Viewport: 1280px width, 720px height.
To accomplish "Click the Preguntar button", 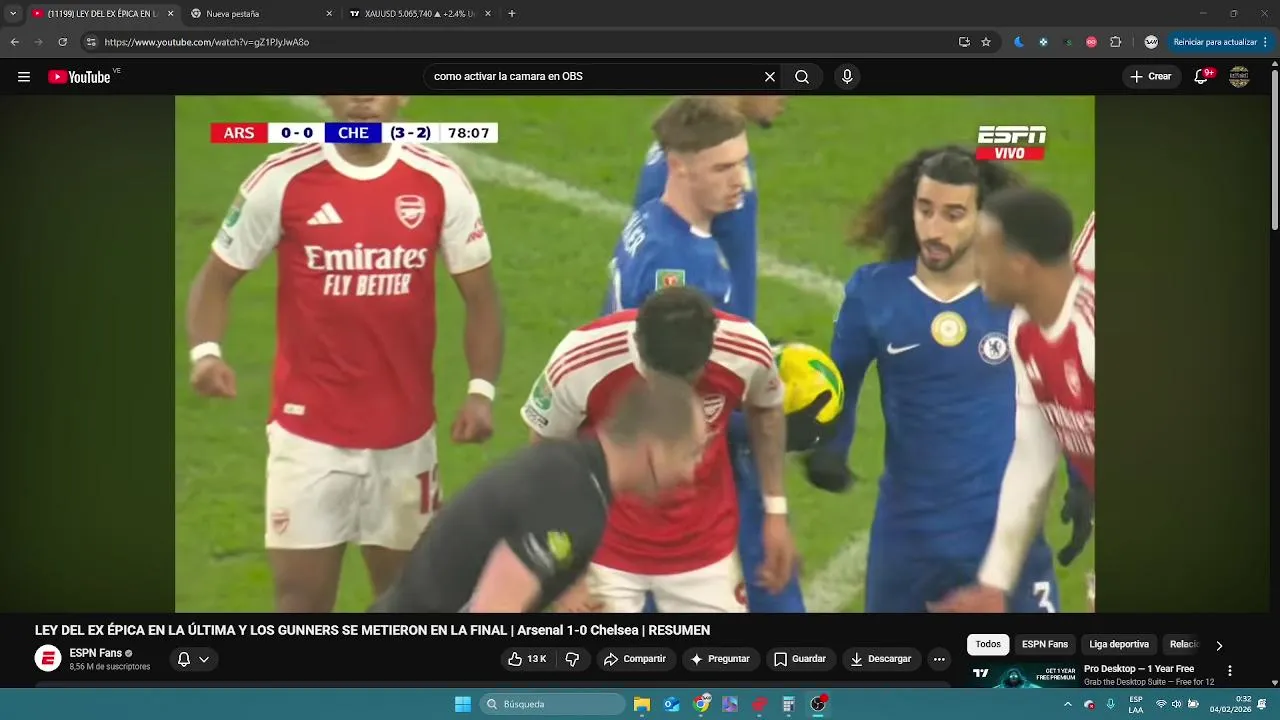I will tap(721, 659).
